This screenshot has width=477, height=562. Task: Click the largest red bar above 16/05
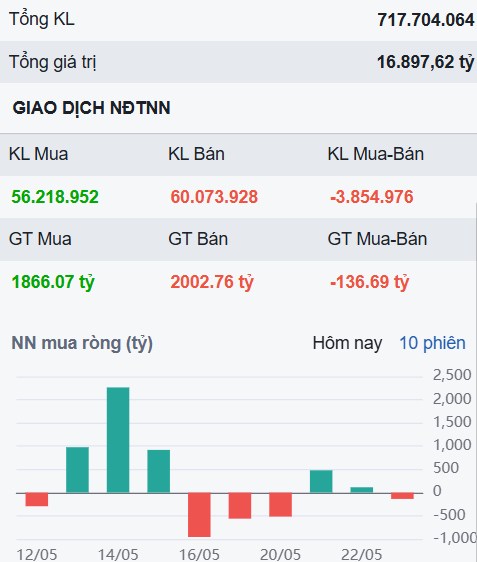click(x=199, y=515)
